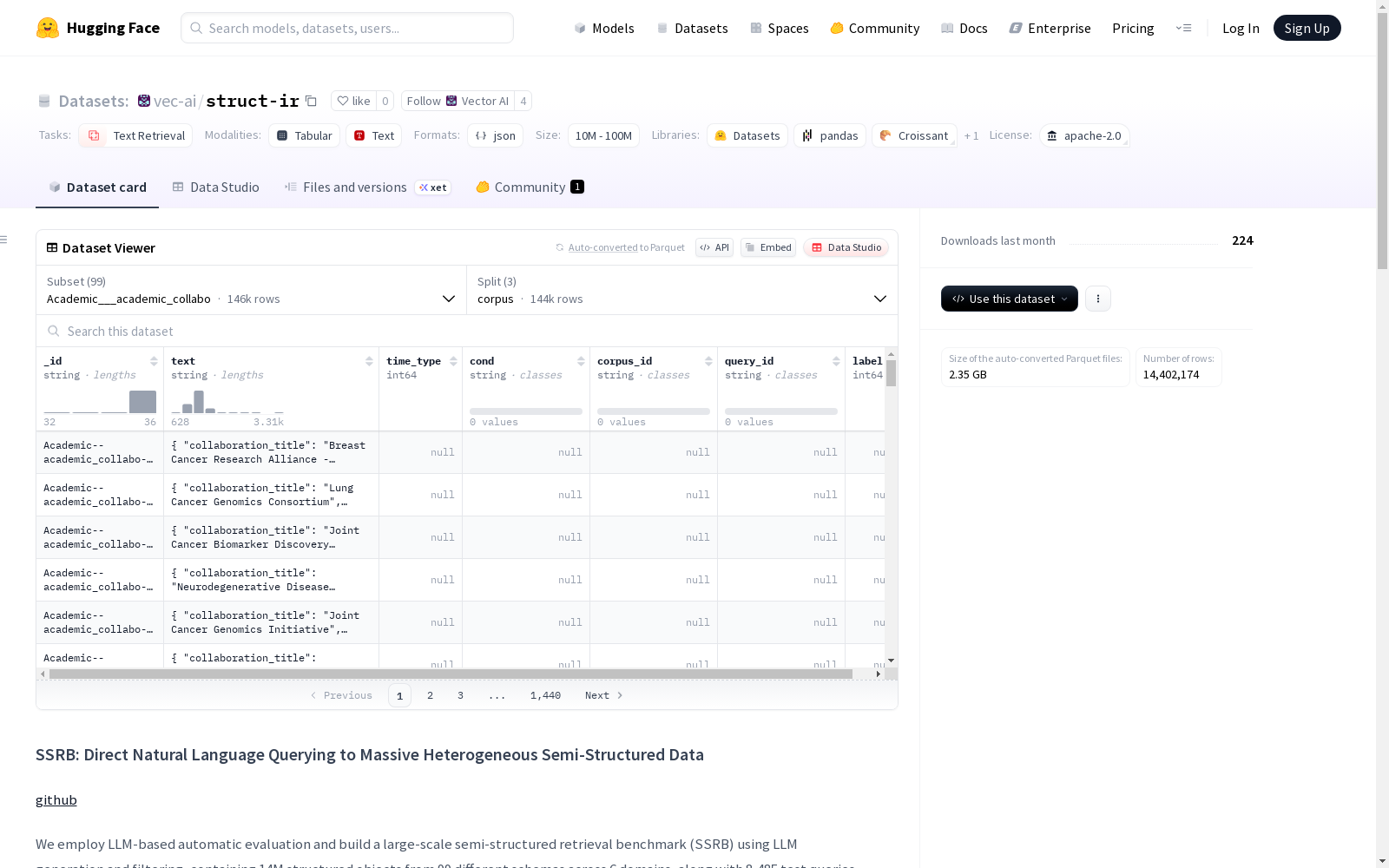Expand the Split dropdown
Screen dimensions: 1389x868
coord(682,290)
